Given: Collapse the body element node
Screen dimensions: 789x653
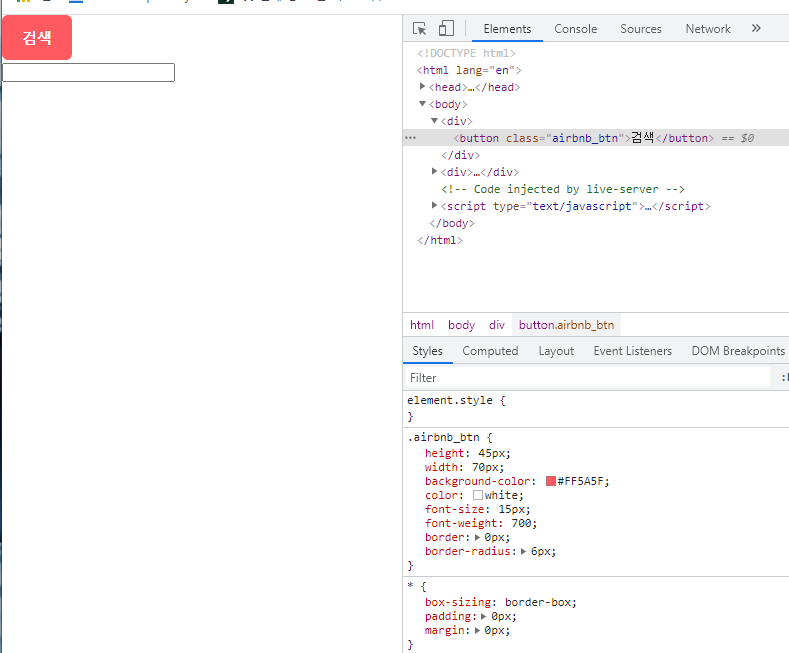Looking at the screenshot, I should tap(422, 104).
